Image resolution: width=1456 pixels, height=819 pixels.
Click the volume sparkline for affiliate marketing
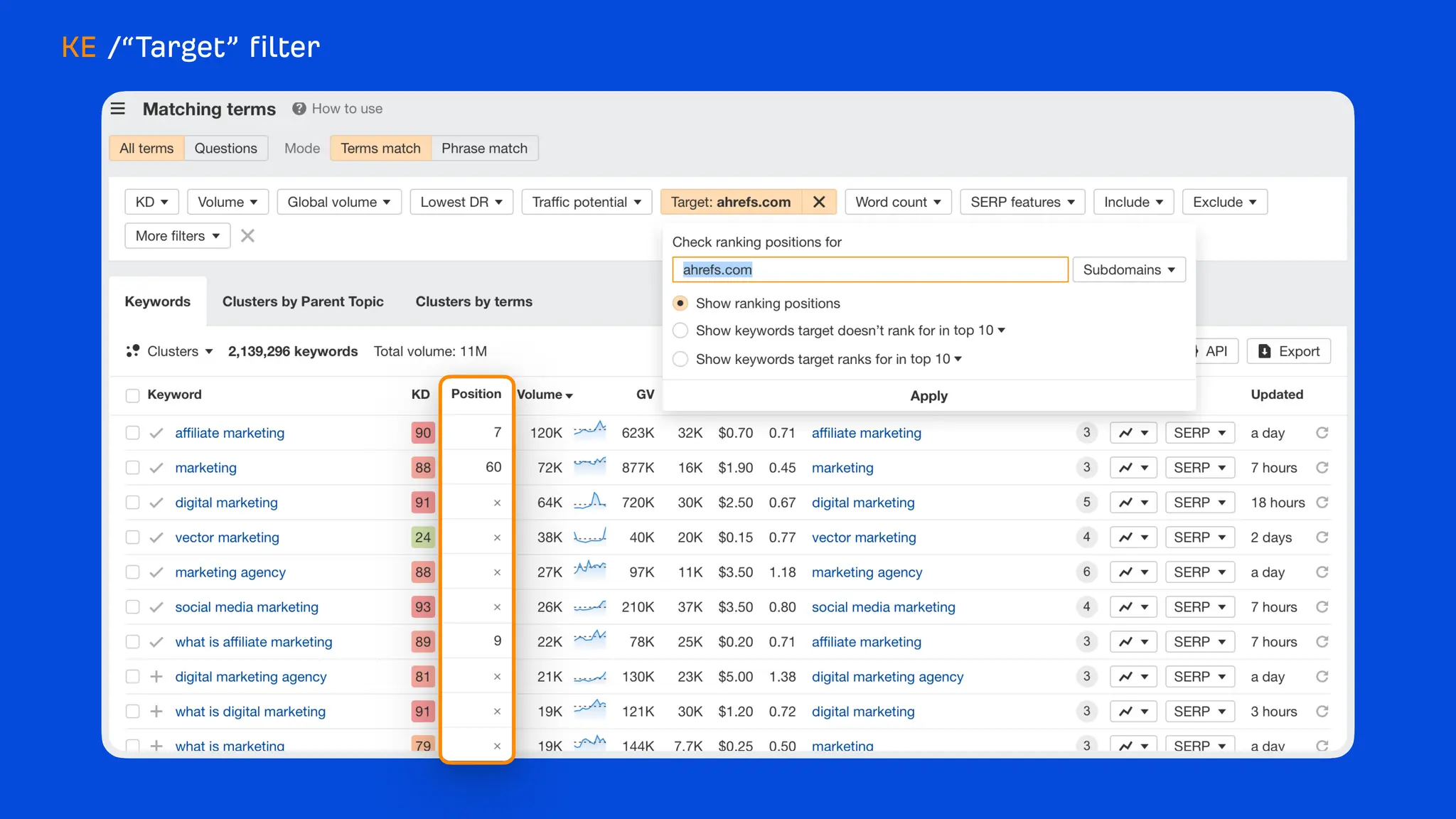click(x=590, y=429)
